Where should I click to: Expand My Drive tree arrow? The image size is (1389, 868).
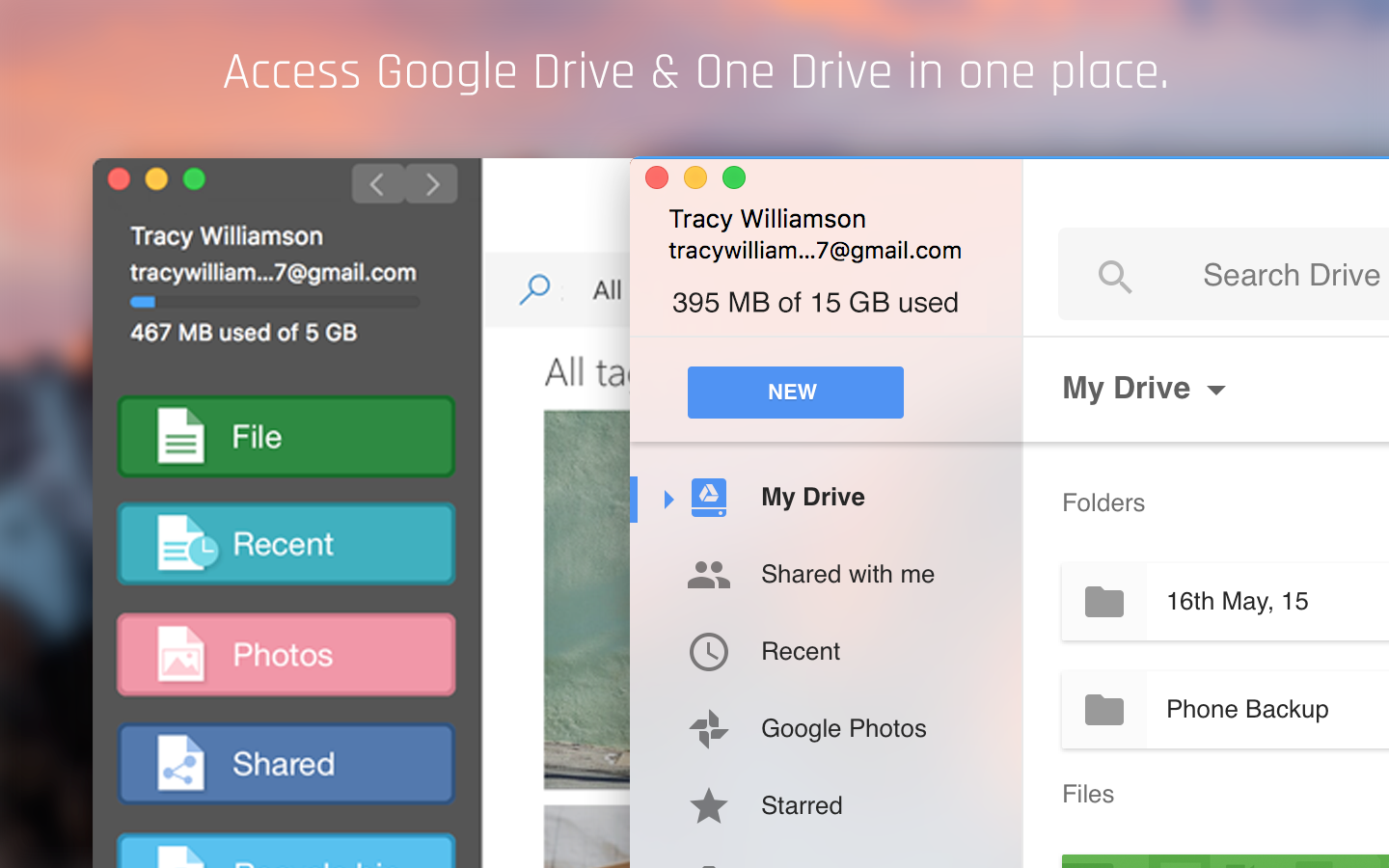point(668,499)
